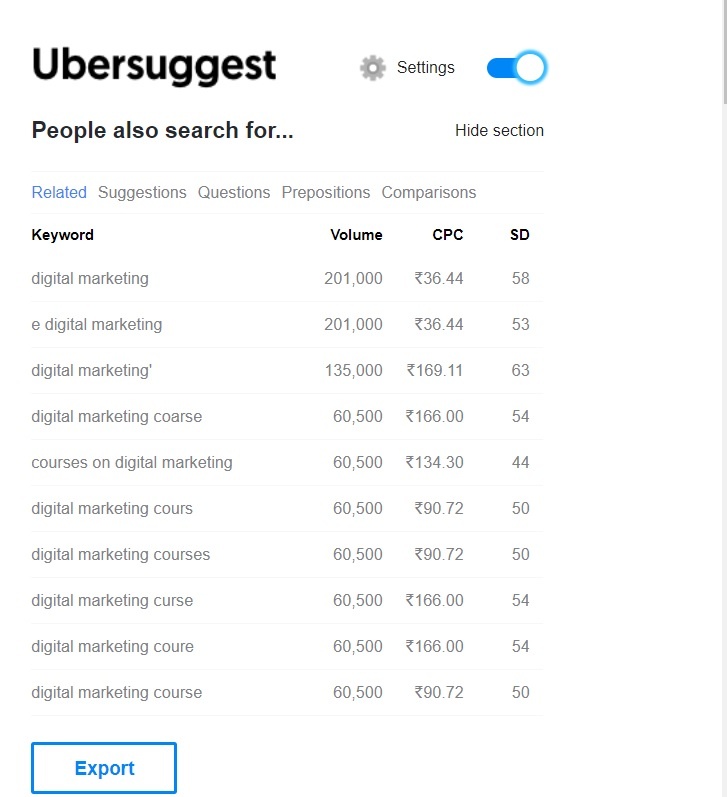Image resolution: width=727 pixels, height=797 pixels.
Task: Click the Keyword column header
Action: 63,235
